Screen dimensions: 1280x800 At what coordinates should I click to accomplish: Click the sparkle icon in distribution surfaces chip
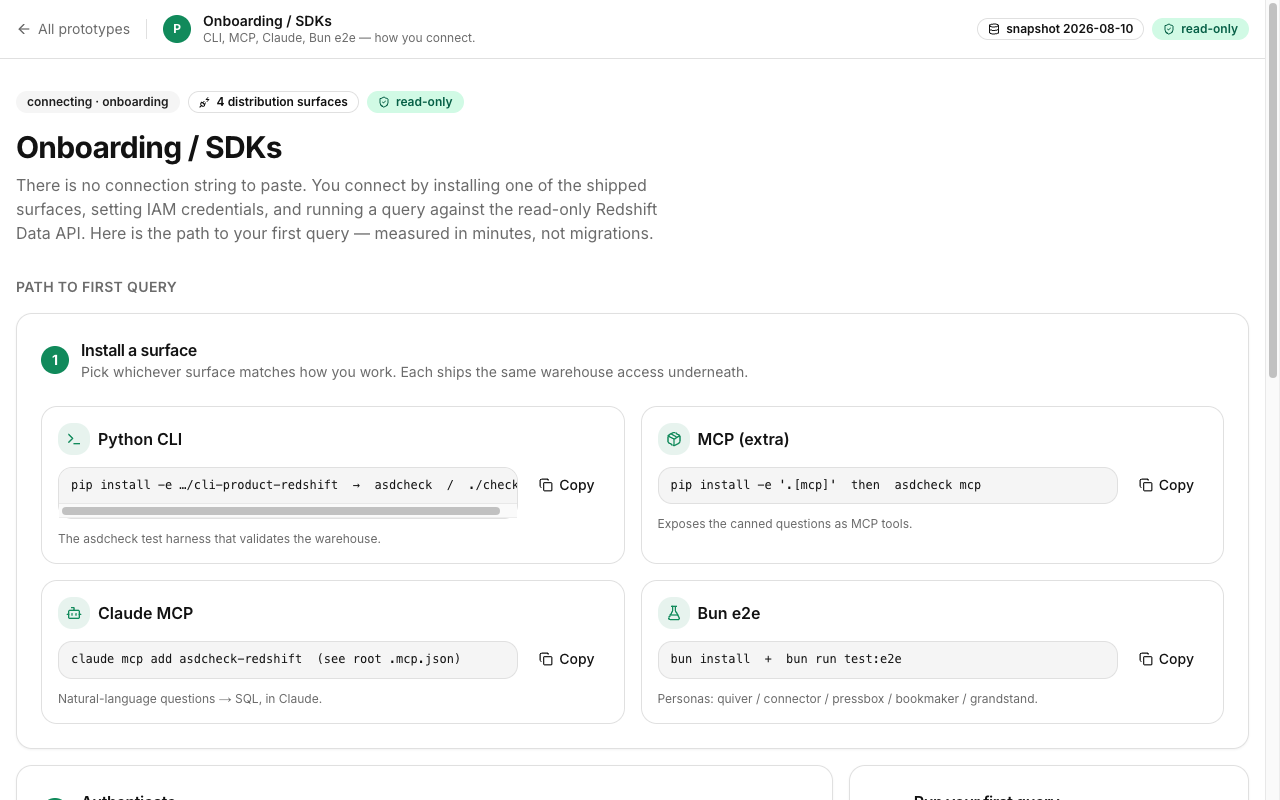[x=205, y=102]
